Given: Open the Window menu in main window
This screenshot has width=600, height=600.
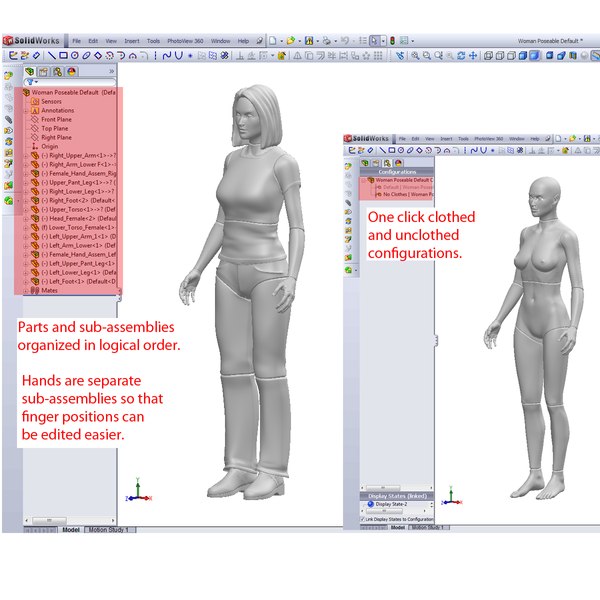Looking at the screenshot, I should click(220, 41).
